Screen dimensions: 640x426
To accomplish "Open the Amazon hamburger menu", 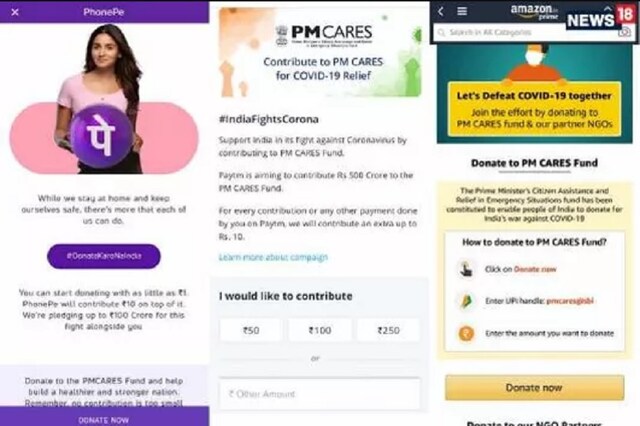I will pyautogui.click(x=462, y=11).
